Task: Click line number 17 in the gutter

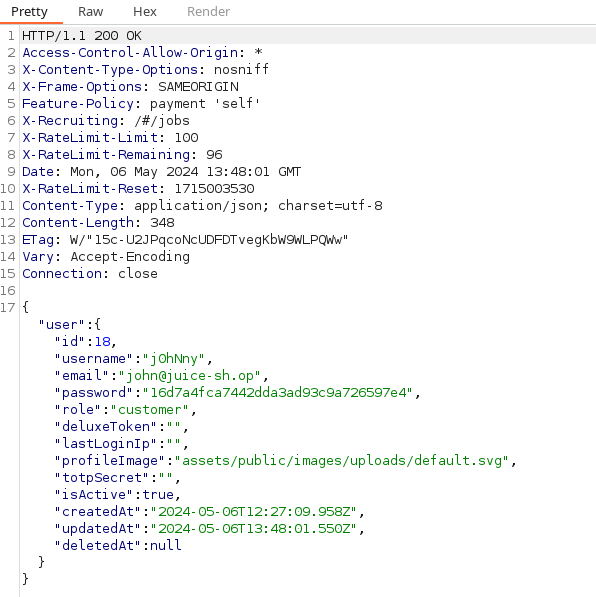Action: 8,308
